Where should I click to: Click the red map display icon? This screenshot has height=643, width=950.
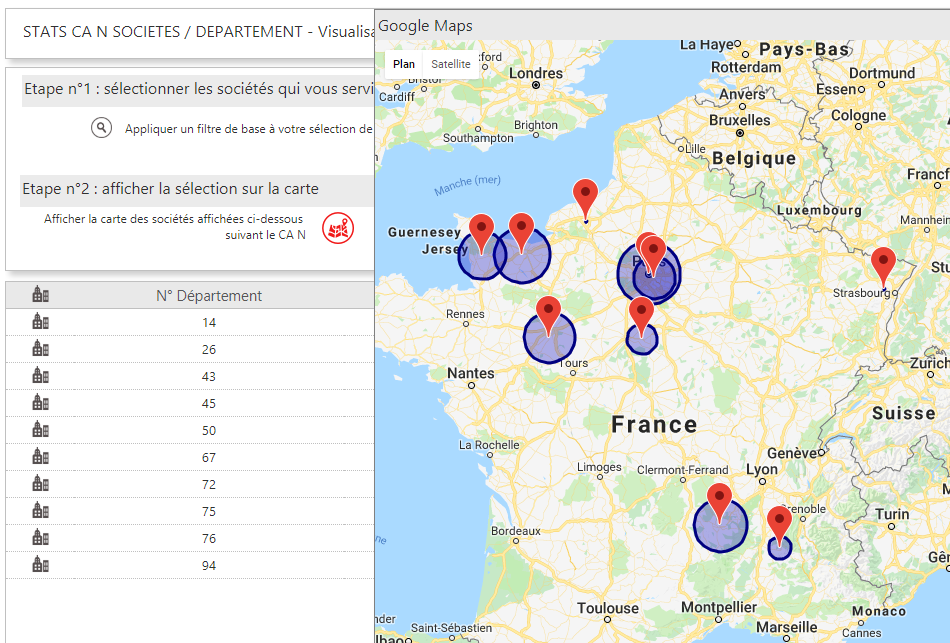(337, 228)
